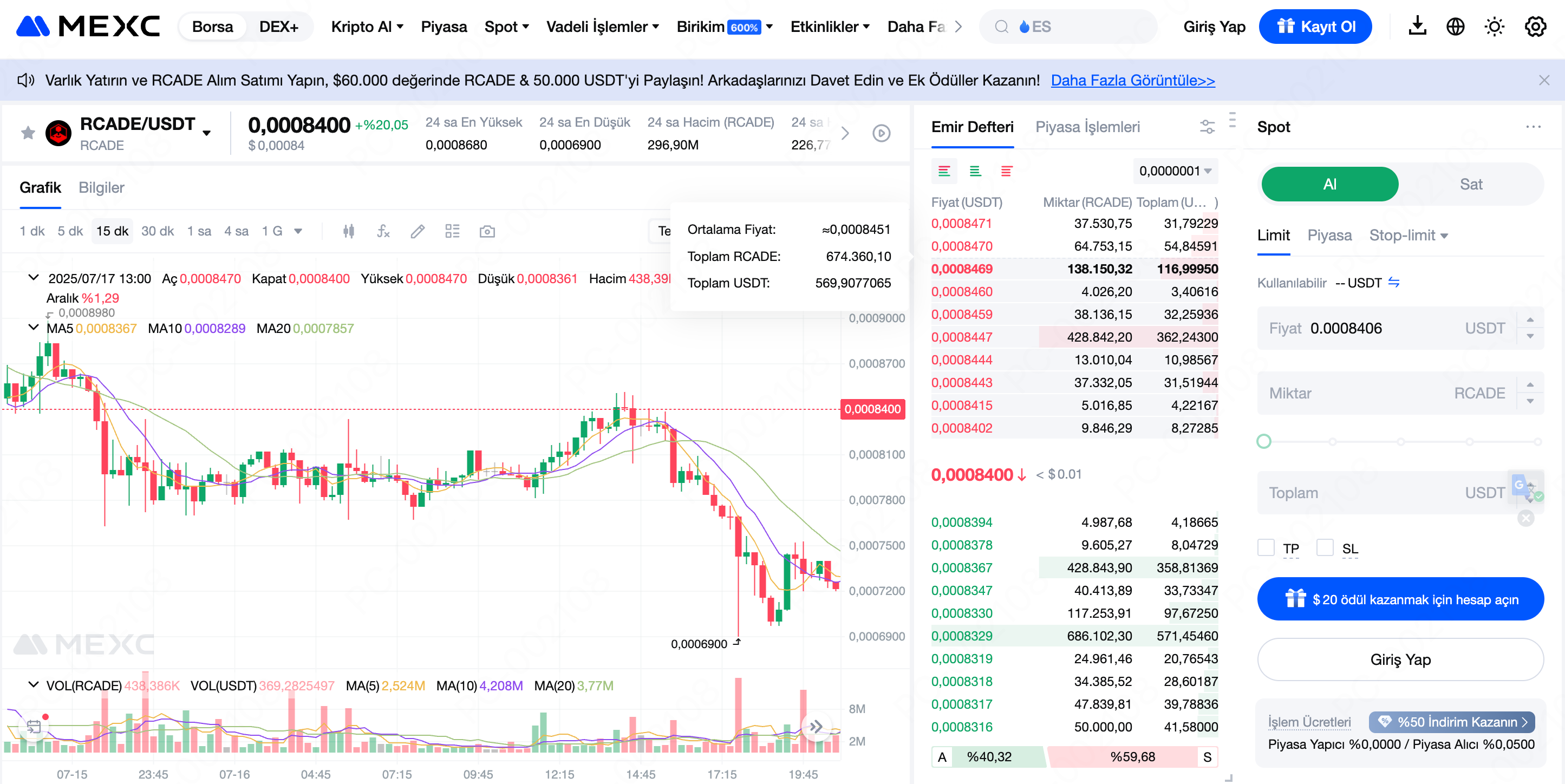Click the search magnifier icon
1565x784 pixels.
(1001, 27)
